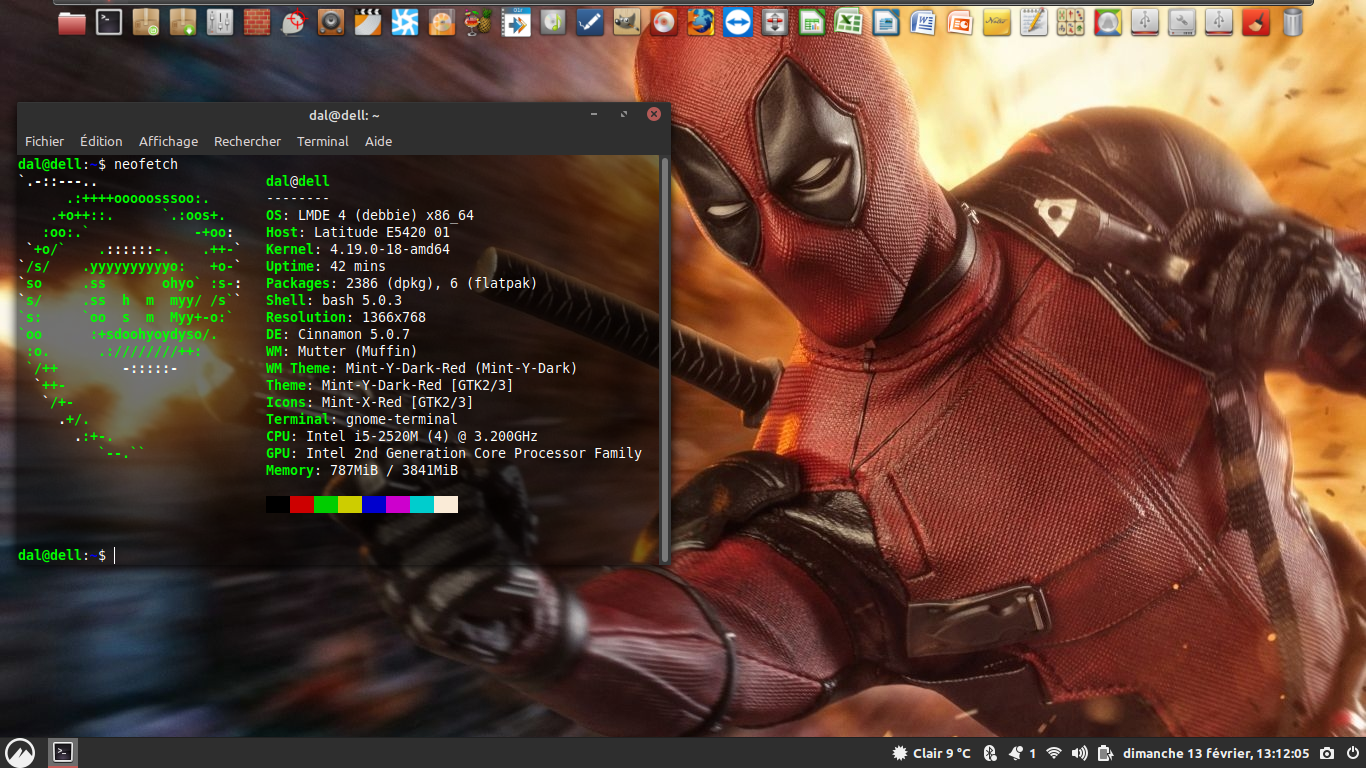Image resolution: width=1366 pixels, height=768 pixels.
Task: Check the battery power tray icon
Action: click(x=1105, y=753)
